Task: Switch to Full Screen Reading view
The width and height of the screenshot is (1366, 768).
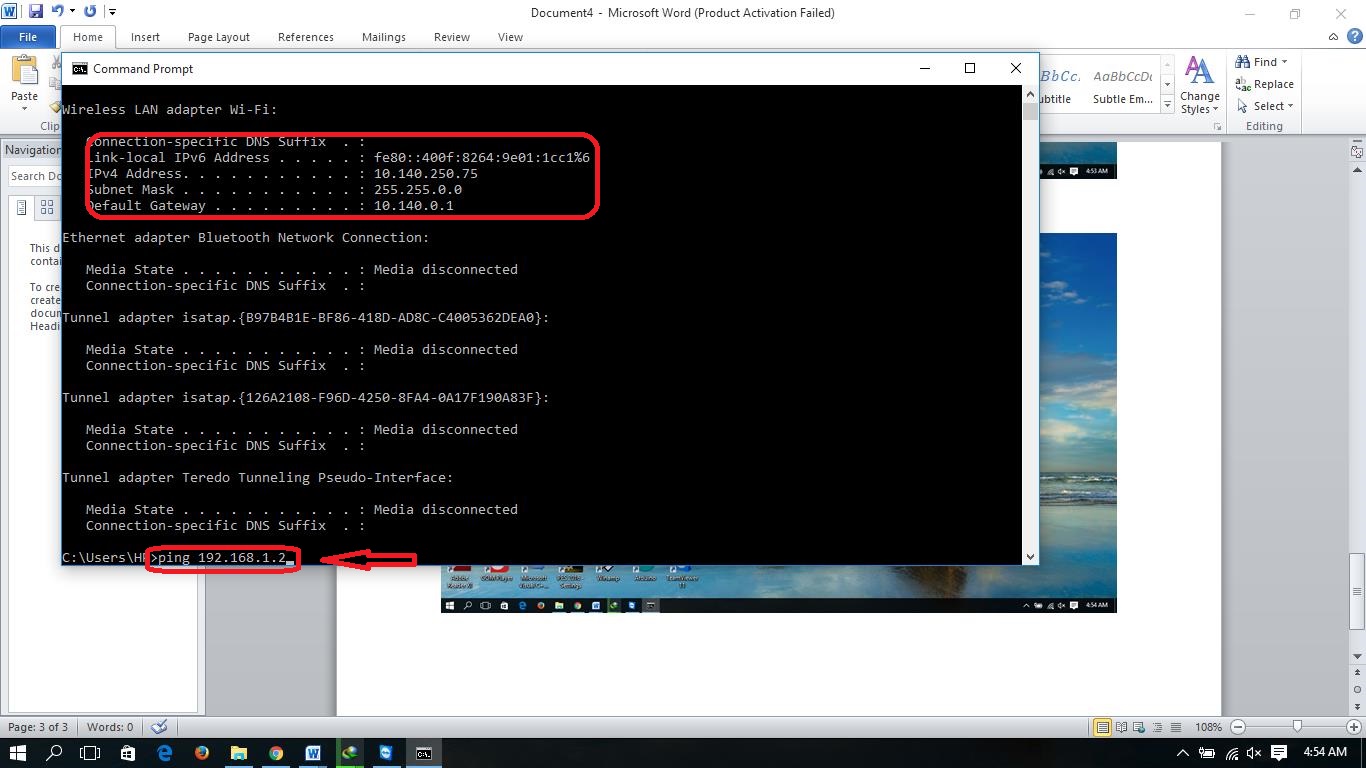Action: [x=1121, y=727]
